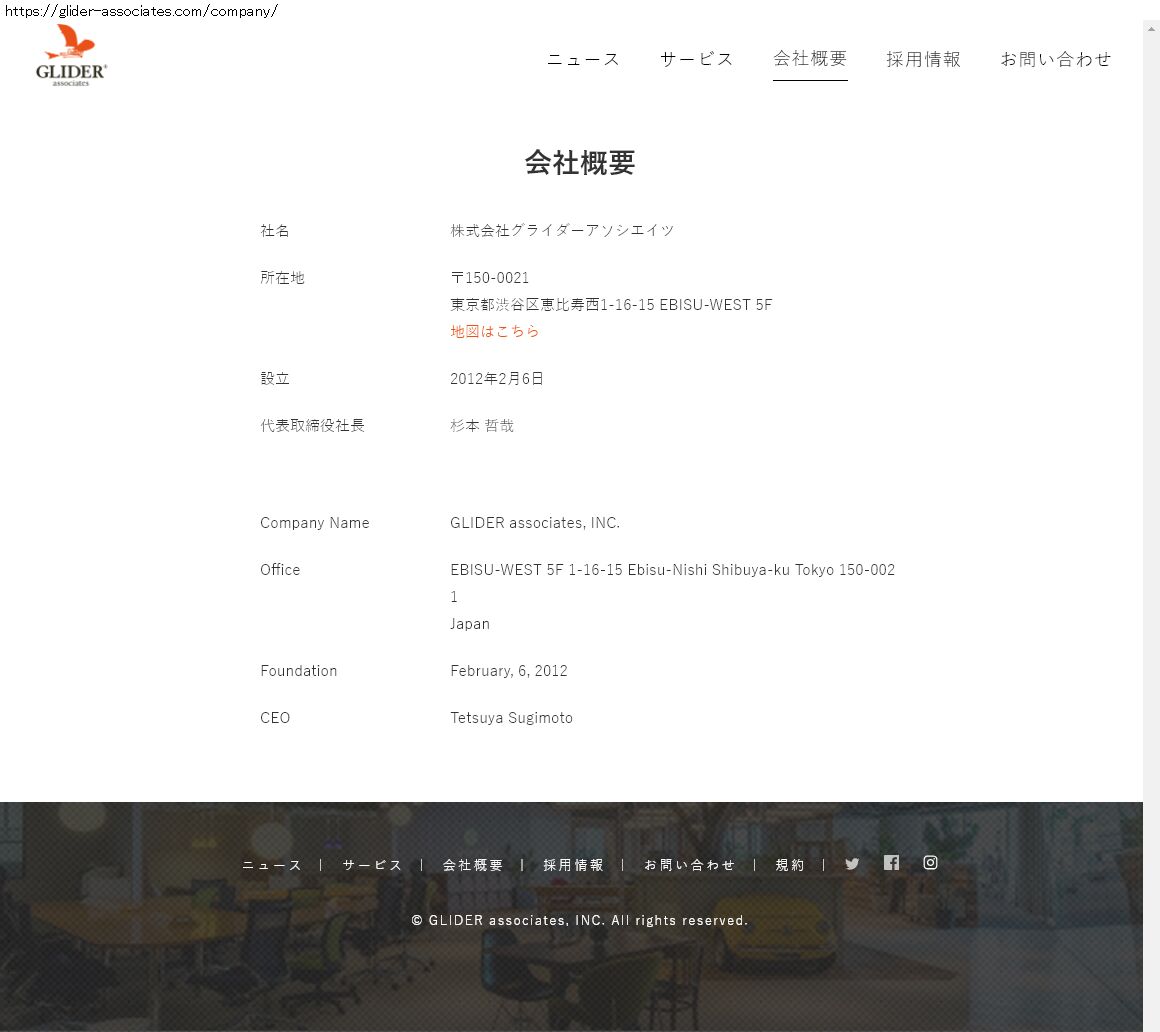Image resolution: width=1160 pixels, height=1032 pixels.
Task: Open サービス in top navigation
Action: pyautogui.click(x=696, y=59)
